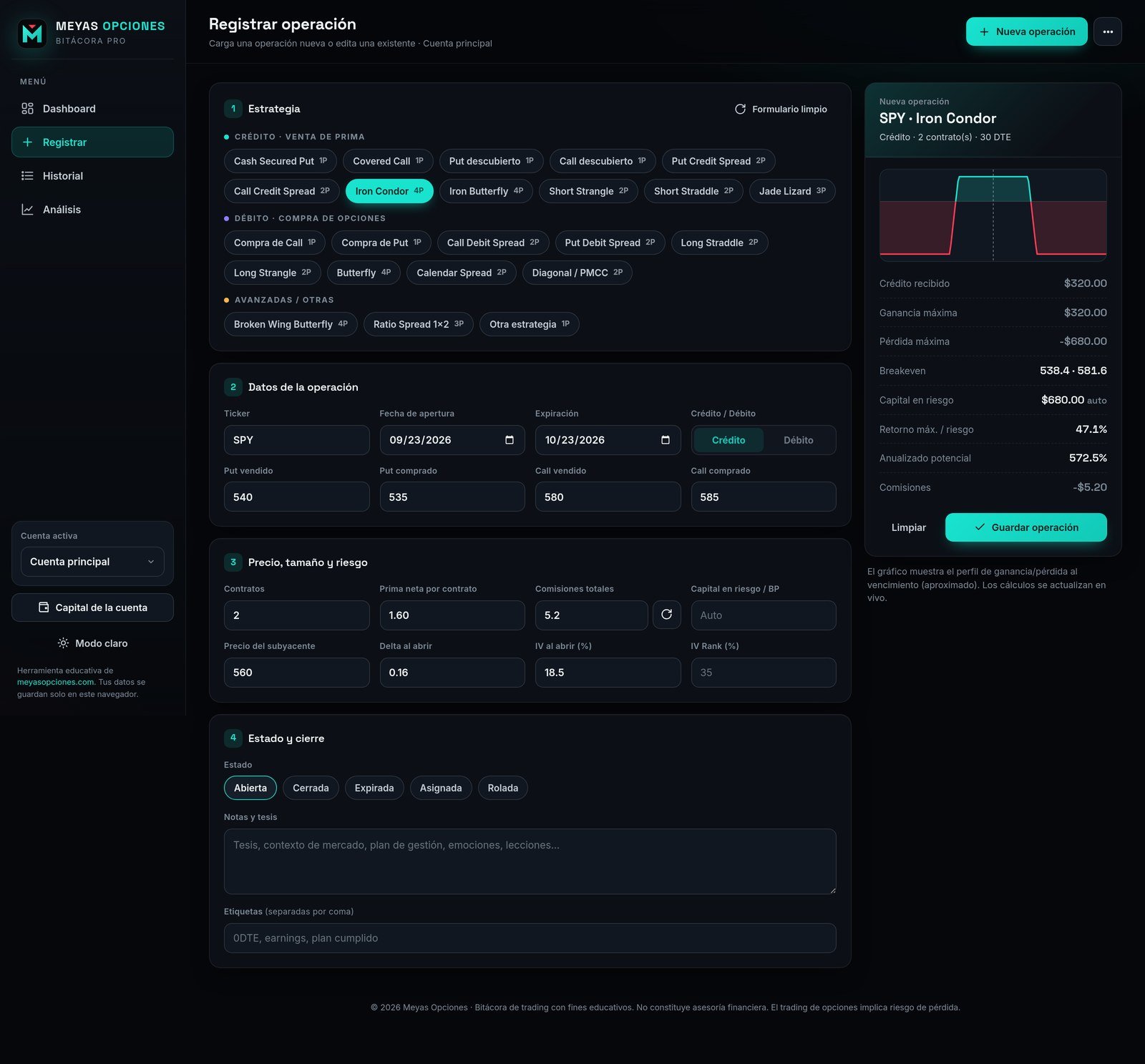
Task: Choose the Short Straddle strategy
Action: click(x=693, y=191)
